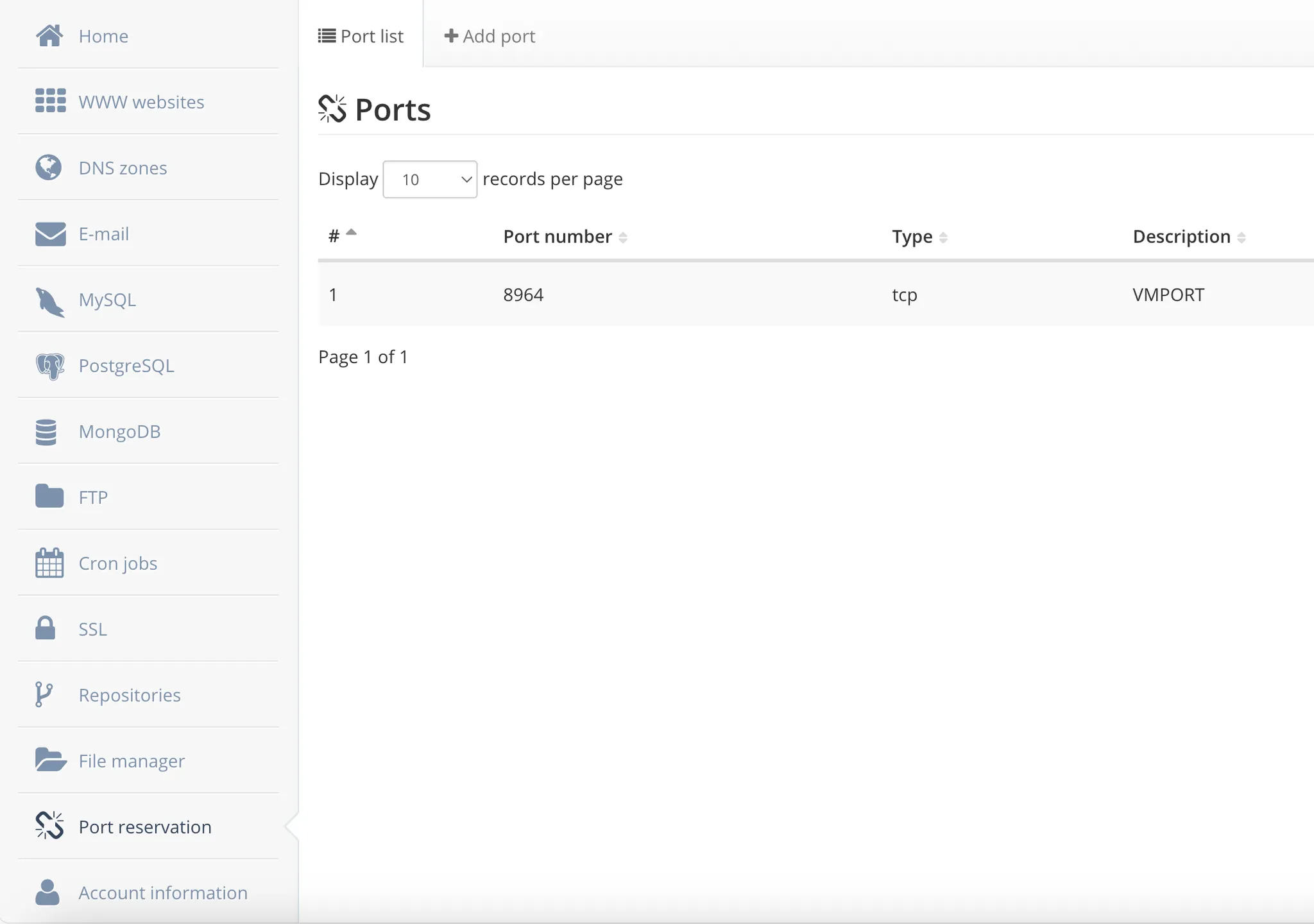Click the Port reservation sidebar entry

pyautogui.click(x=144, y=826)
